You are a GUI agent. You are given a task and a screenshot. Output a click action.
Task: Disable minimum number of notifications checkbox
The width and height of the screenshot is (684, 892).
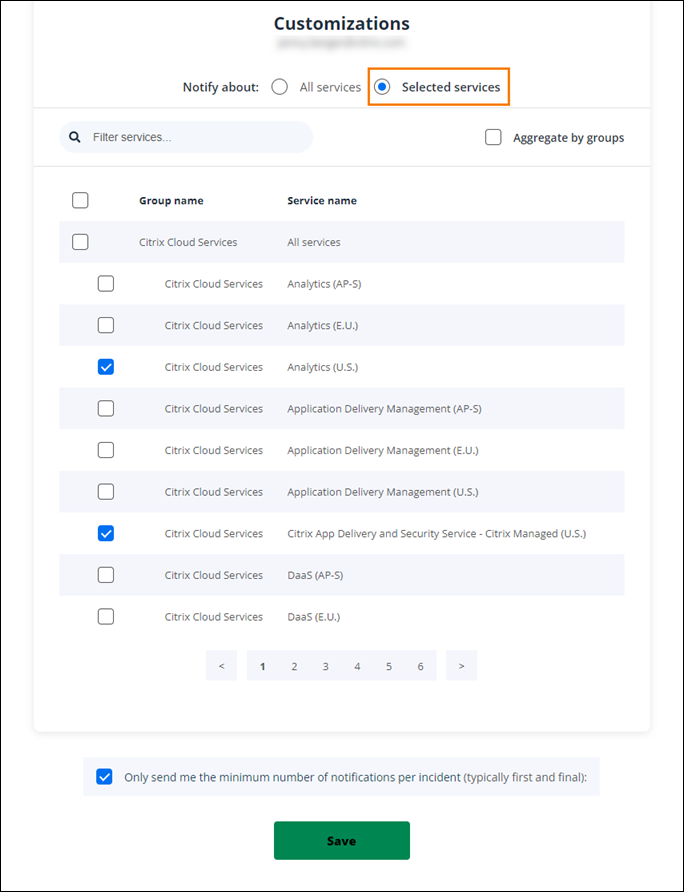coord(104,776)
